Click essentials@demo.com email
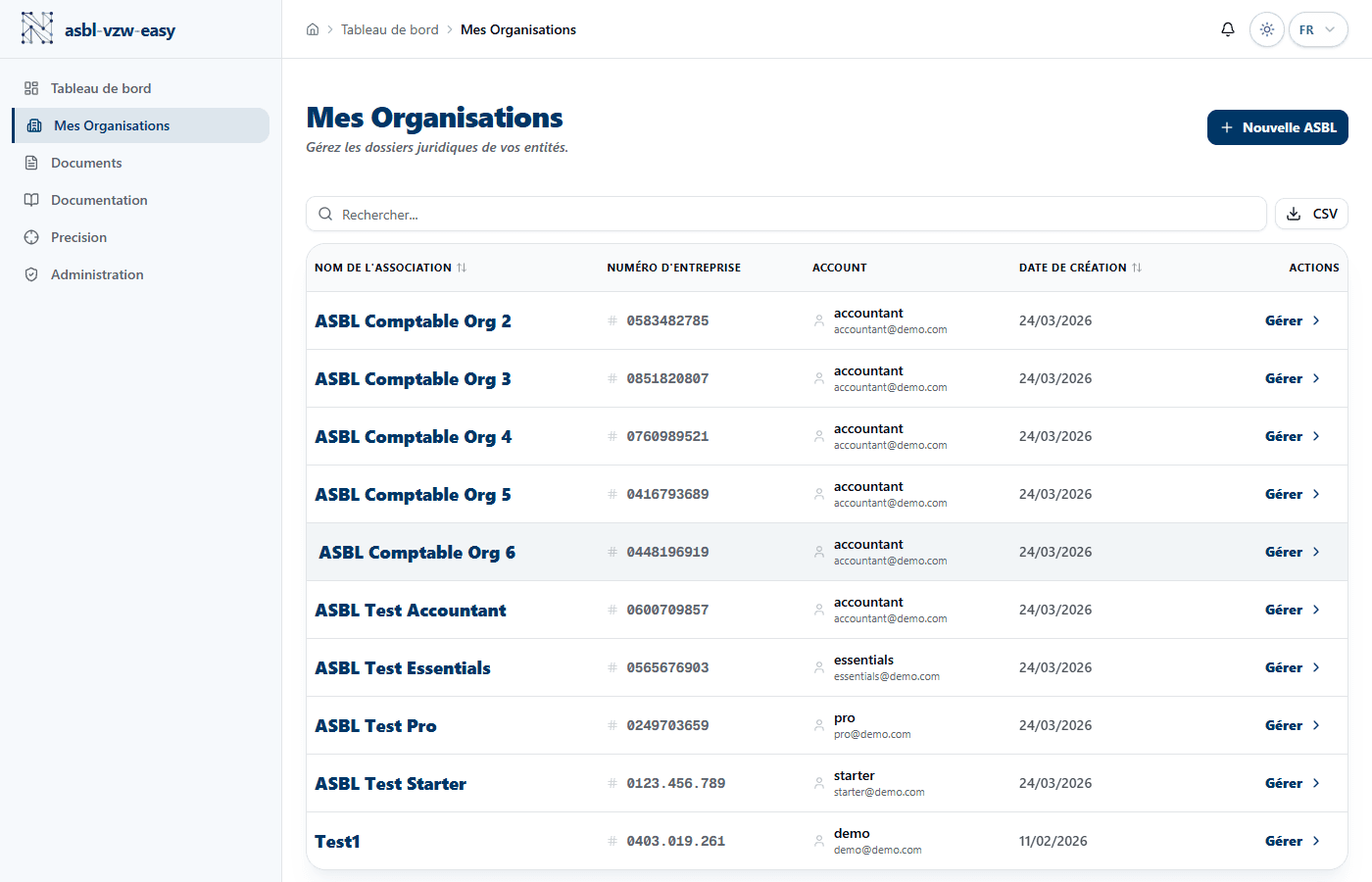 887,676
